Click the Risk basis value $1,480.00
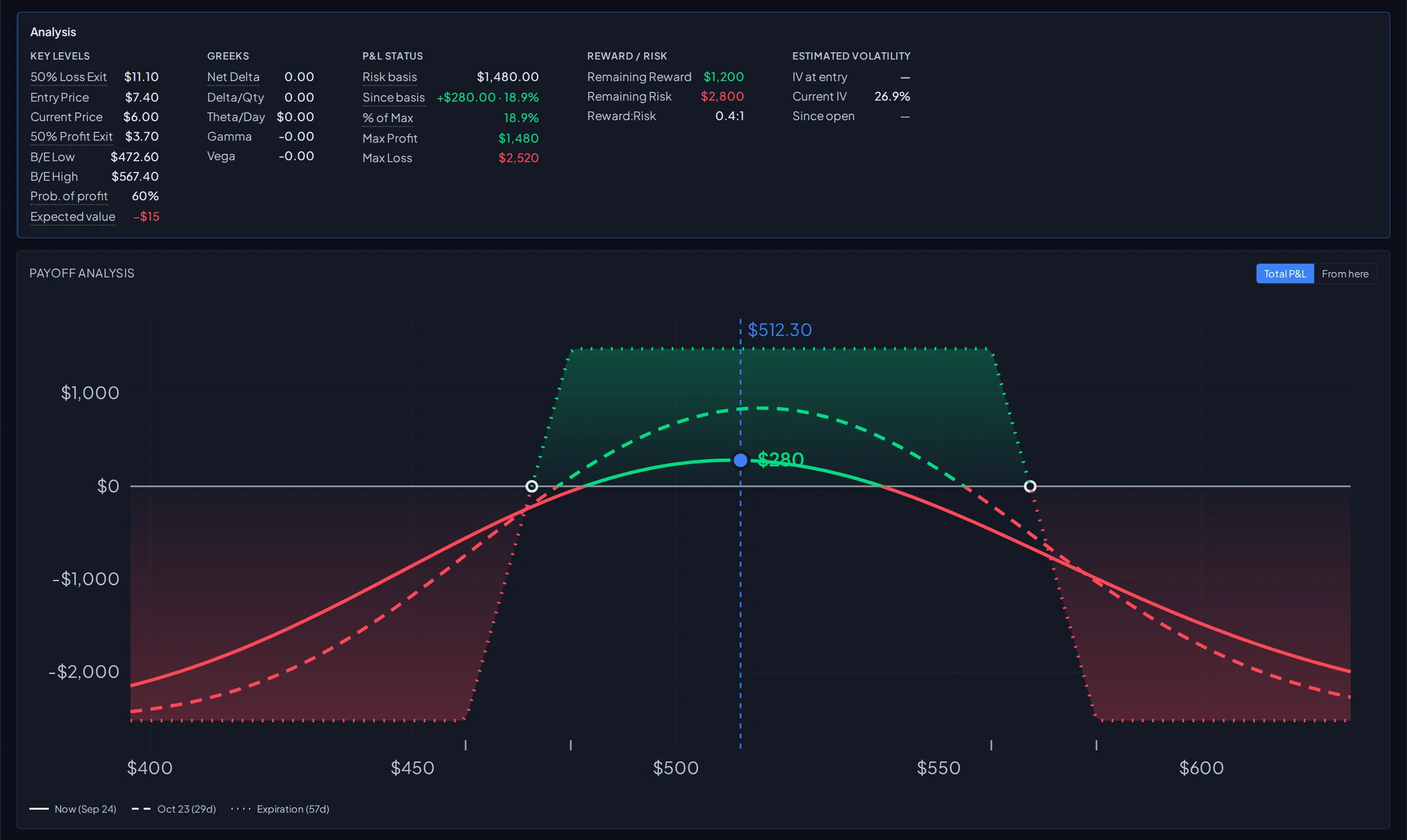 508,77
